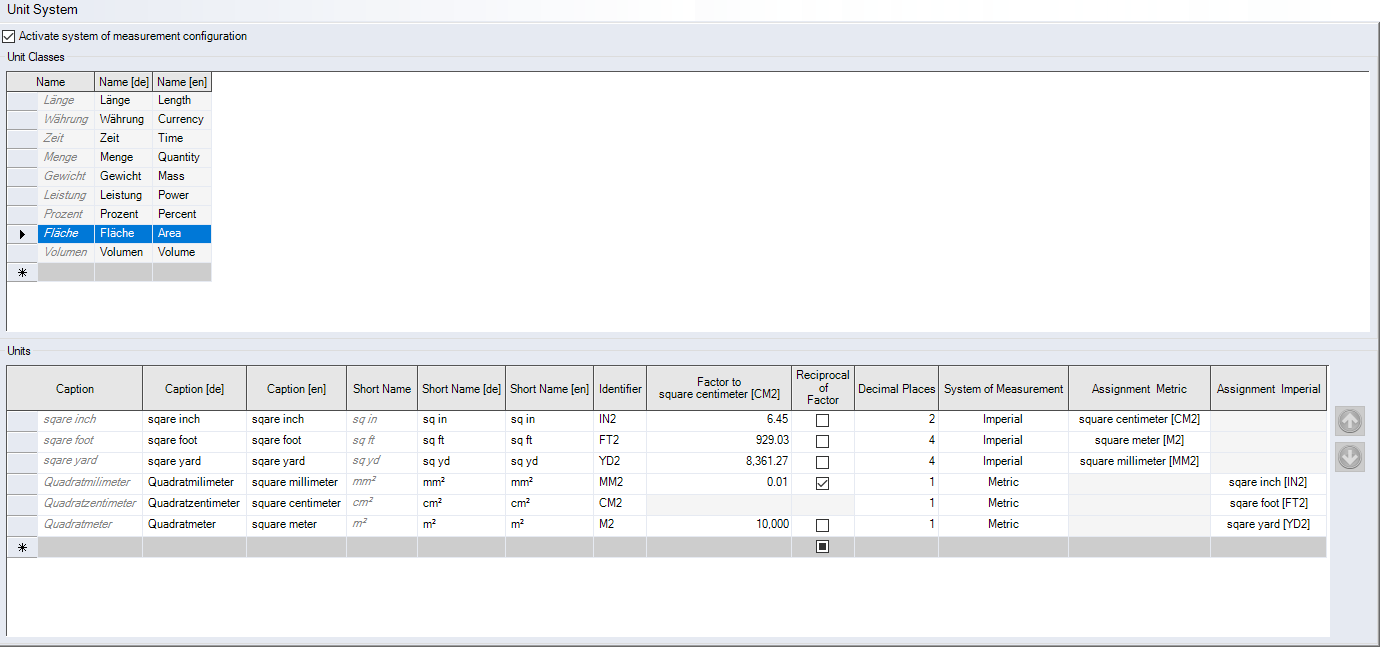Open System of Measurement cell for sqare foot

1002,440
